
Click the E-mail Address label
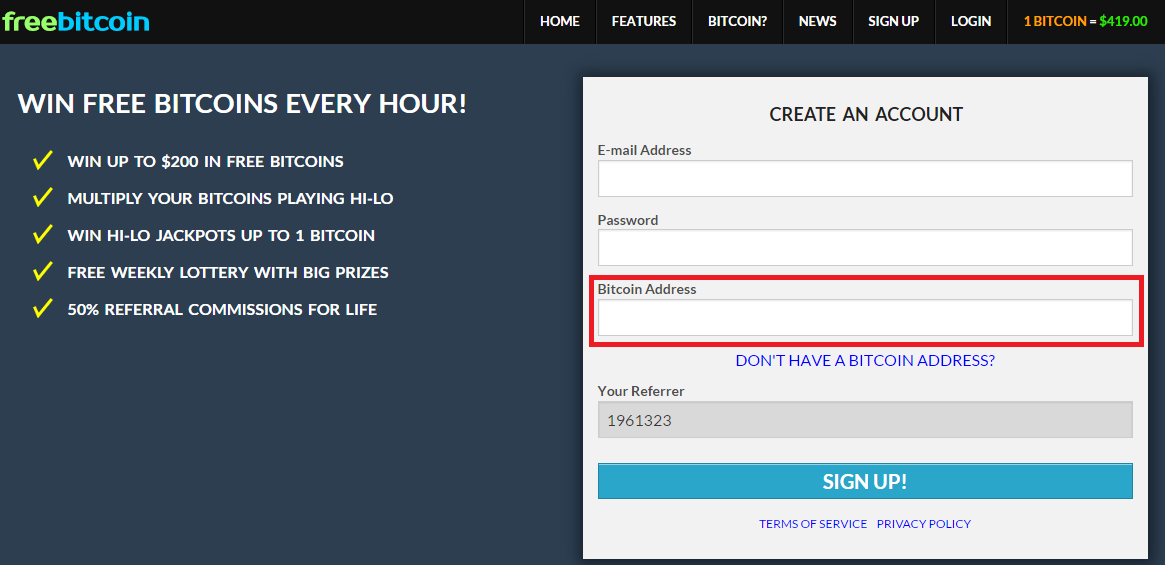644,150
